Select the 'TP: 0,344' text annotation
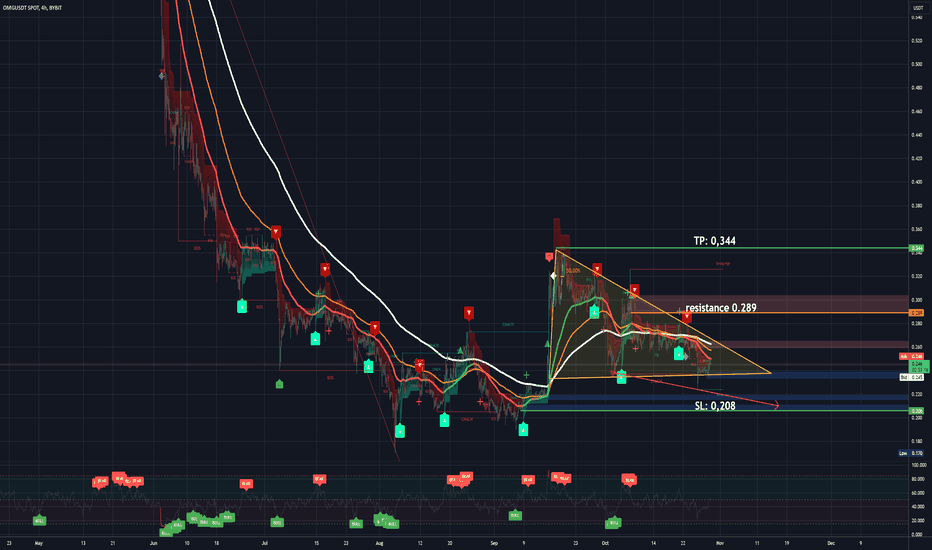This screenshot has height=550, width=932. [714, 241]
